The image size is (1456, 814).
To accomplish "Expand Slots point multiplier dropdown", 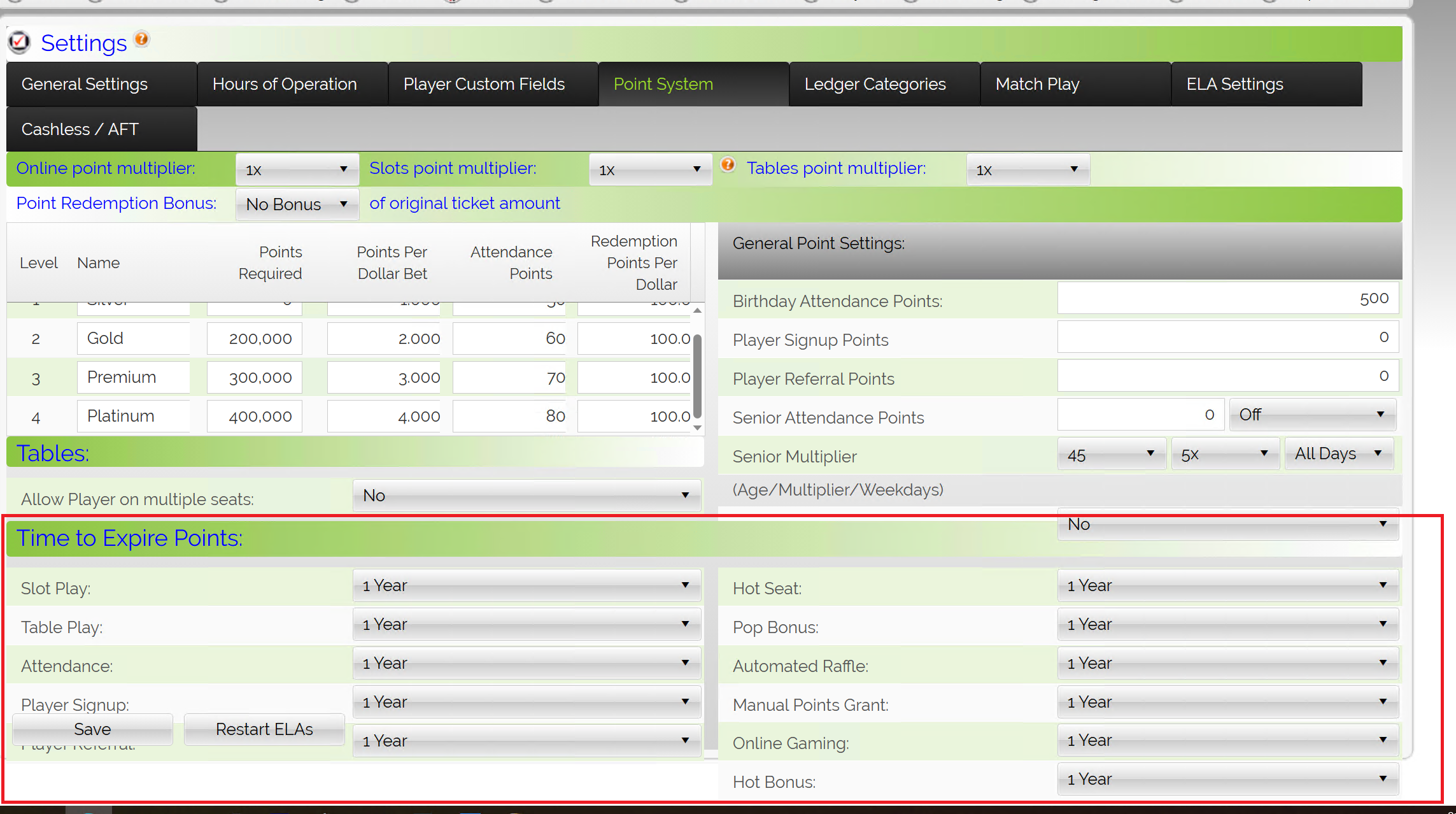I will coord(651,169).
